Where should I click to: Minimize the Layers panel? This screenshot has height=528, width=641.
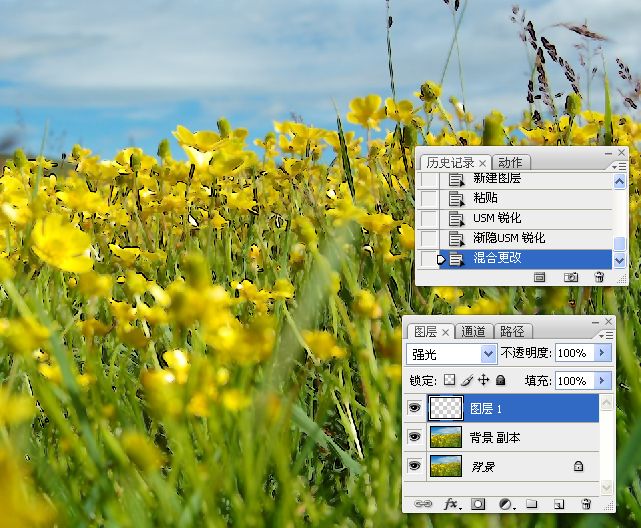(x=595, y=322)
